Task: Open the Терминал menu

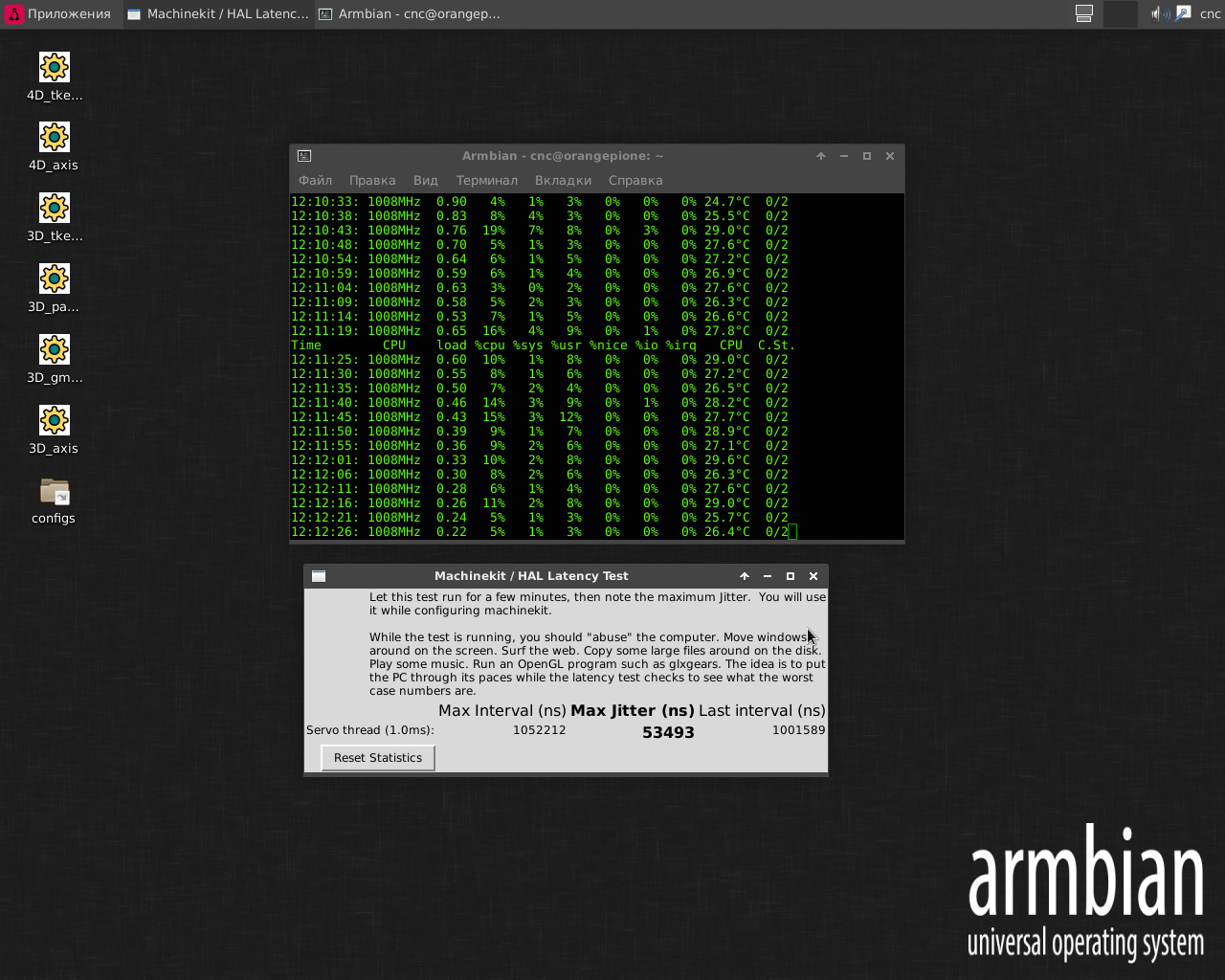Action: pos(487,180)
